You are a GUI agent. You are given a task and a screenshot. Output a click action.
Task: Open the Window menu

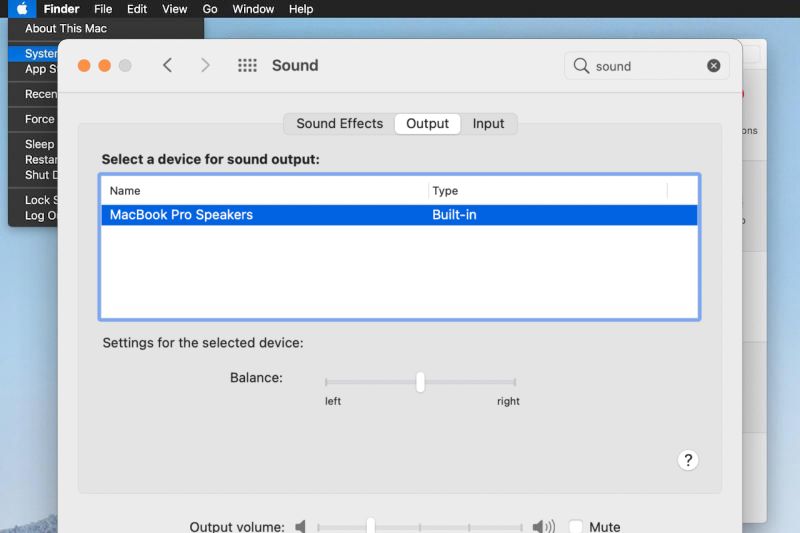click(x=253, y=9)
